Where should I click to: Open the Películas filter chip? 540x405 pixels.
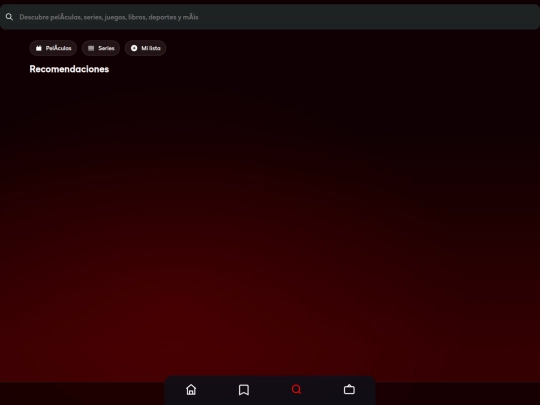click(53, 48)
